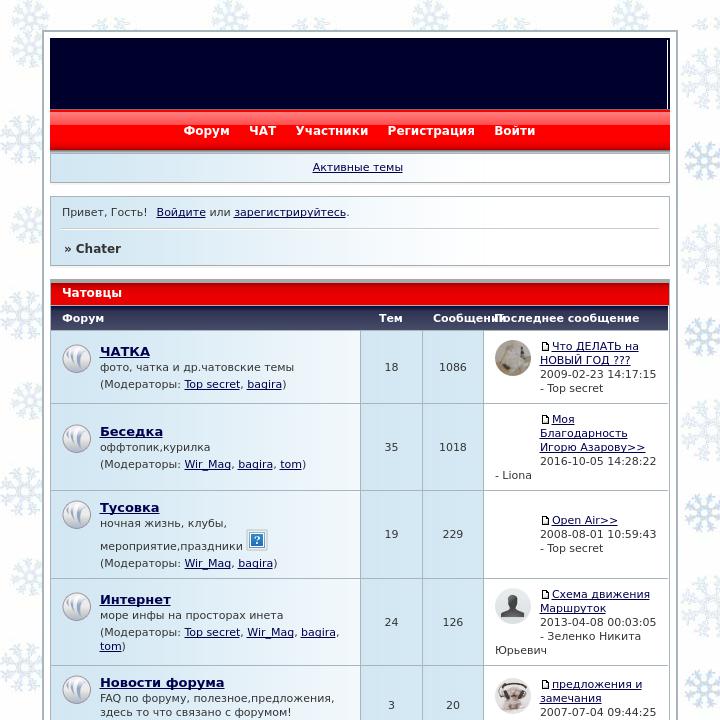Open the Беседка forum

pos(131,432)
